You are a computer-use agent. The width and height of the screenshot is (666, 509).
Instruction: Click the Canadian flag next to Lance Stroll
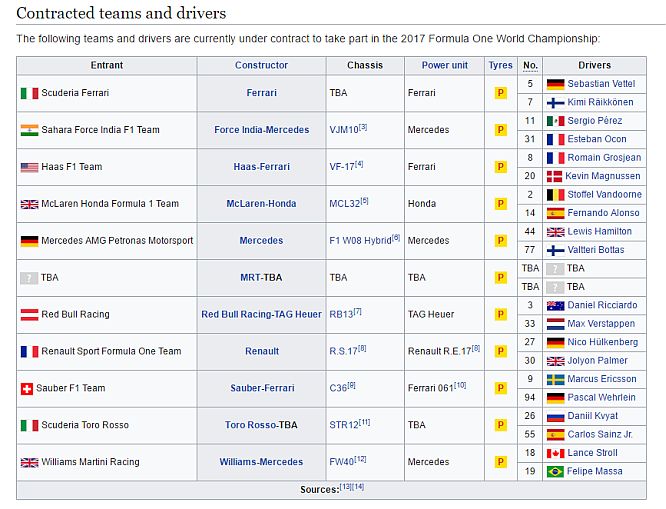[555, 453]
